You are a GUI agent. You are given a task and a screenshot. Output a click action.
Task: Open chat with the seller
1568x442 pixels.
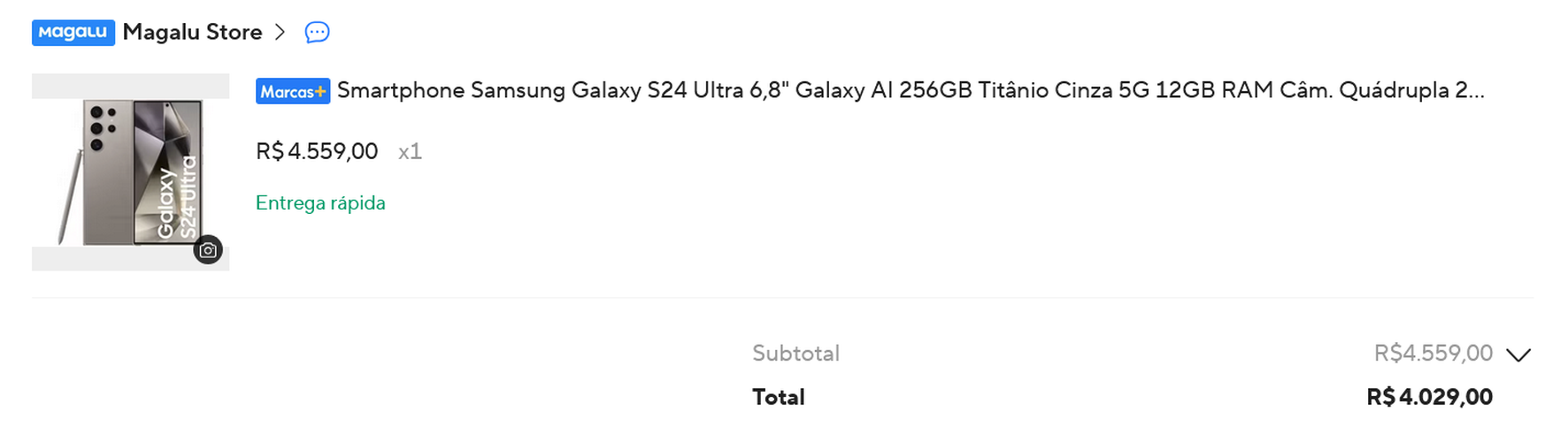(x=317, y=33)
